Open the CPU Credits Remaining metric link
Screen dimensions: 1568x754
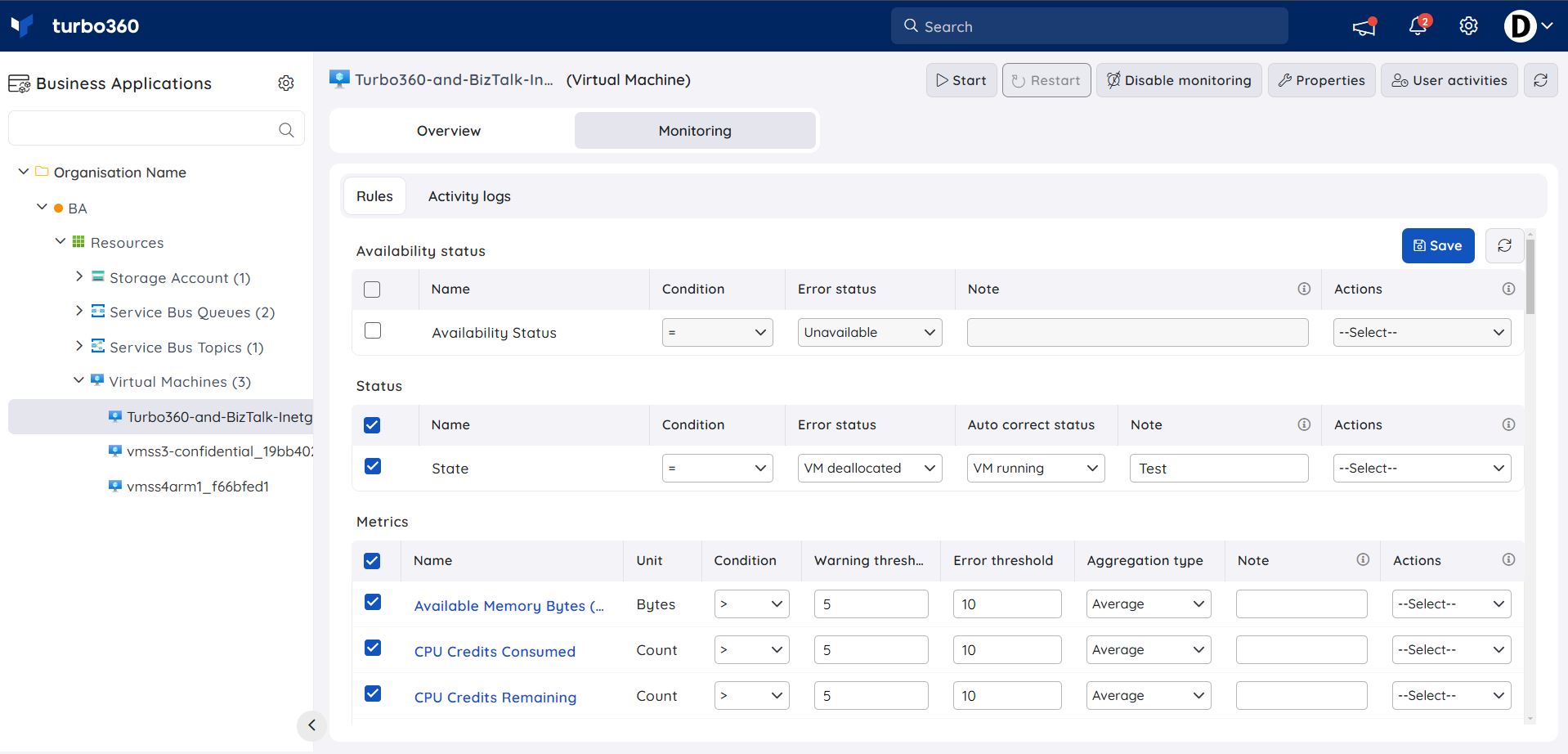[495, 698]
